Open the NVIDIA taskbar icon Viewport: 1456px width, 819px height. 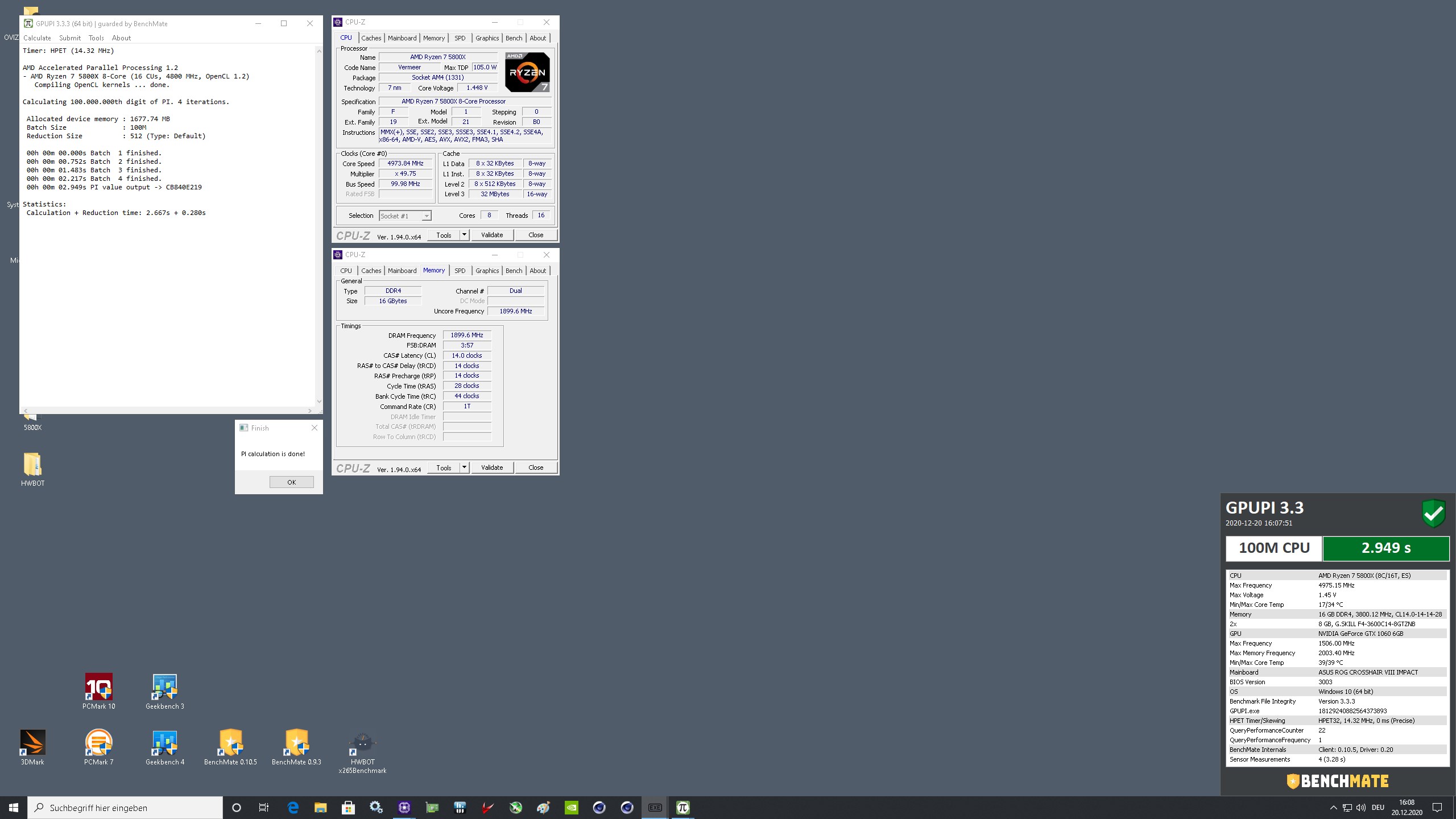pyautogui.click(x=571, y=808)
